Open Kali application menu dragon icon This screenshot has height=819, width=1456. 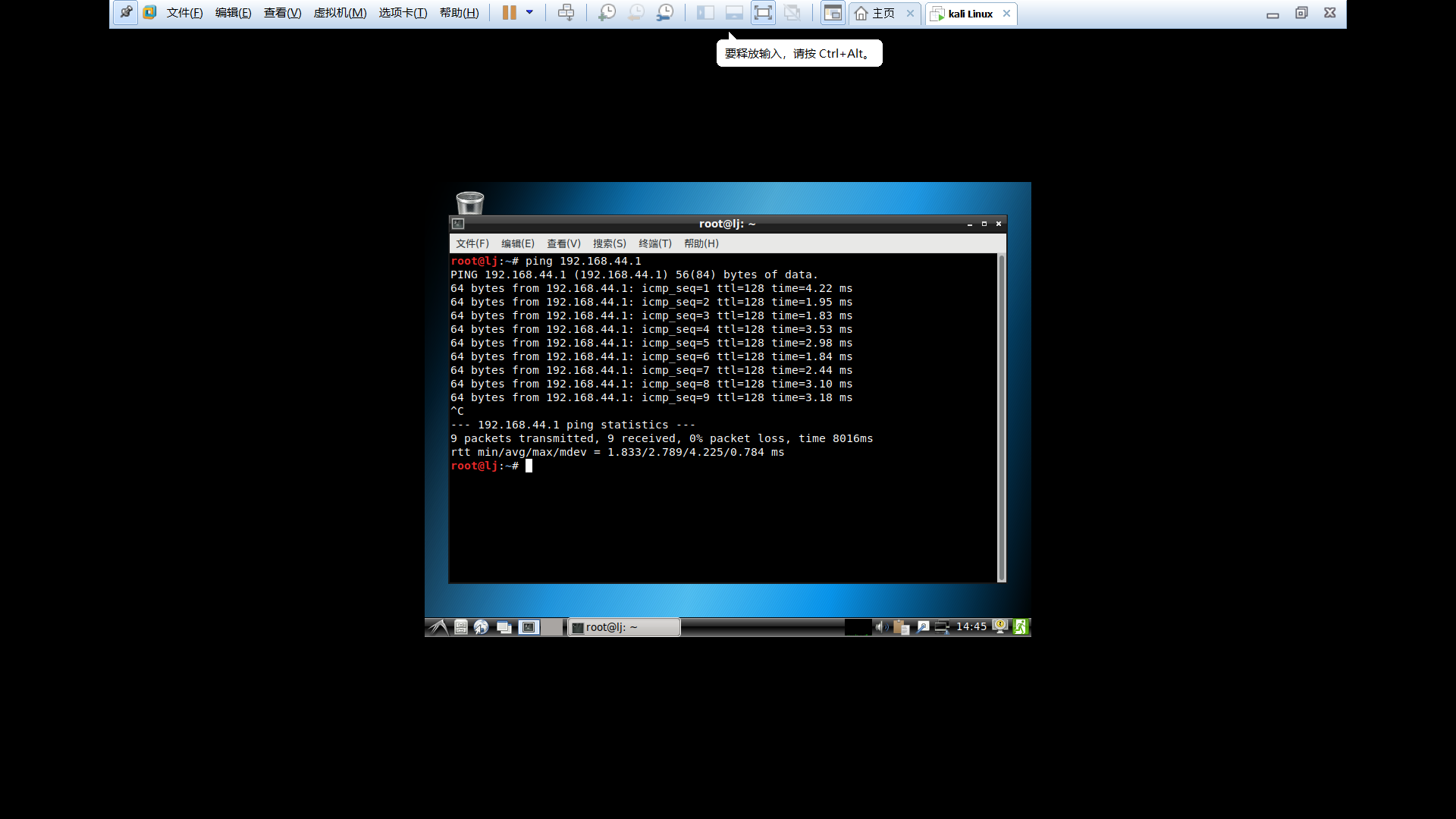[x=438, y=627]
